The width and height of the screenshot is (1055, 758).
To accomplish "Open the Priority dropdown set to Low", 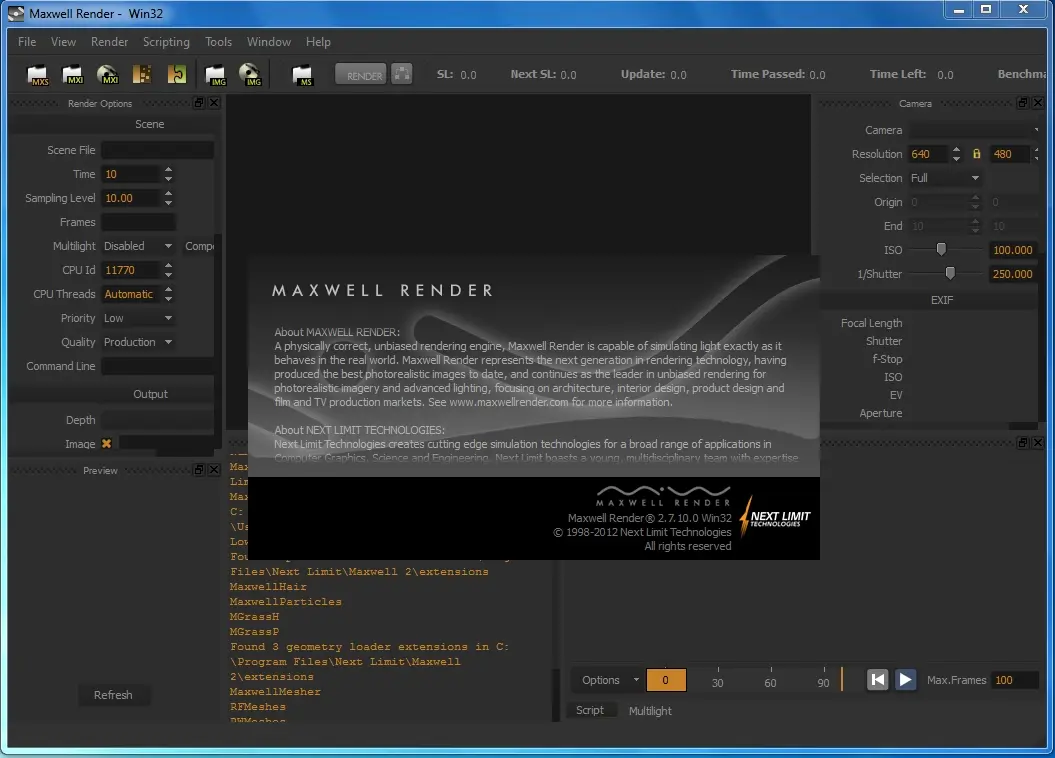I will point(138,318).
